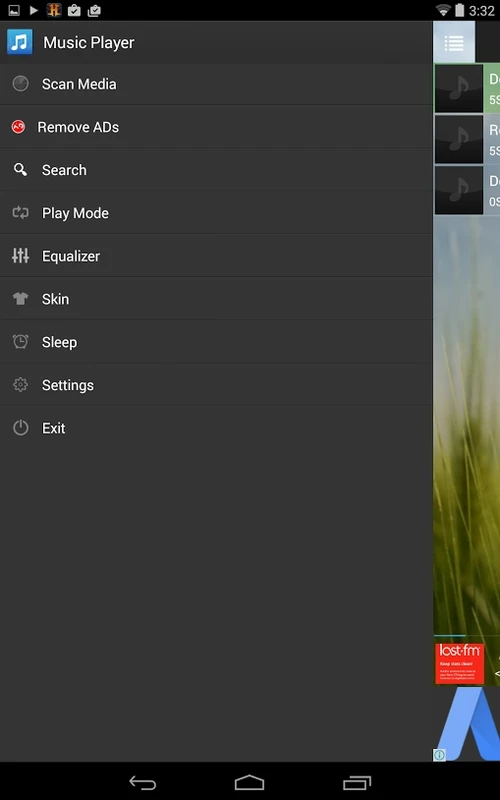Open the playlist list icon tab
This screenshot has width=500, height=800.
click(x=454, y=43)
